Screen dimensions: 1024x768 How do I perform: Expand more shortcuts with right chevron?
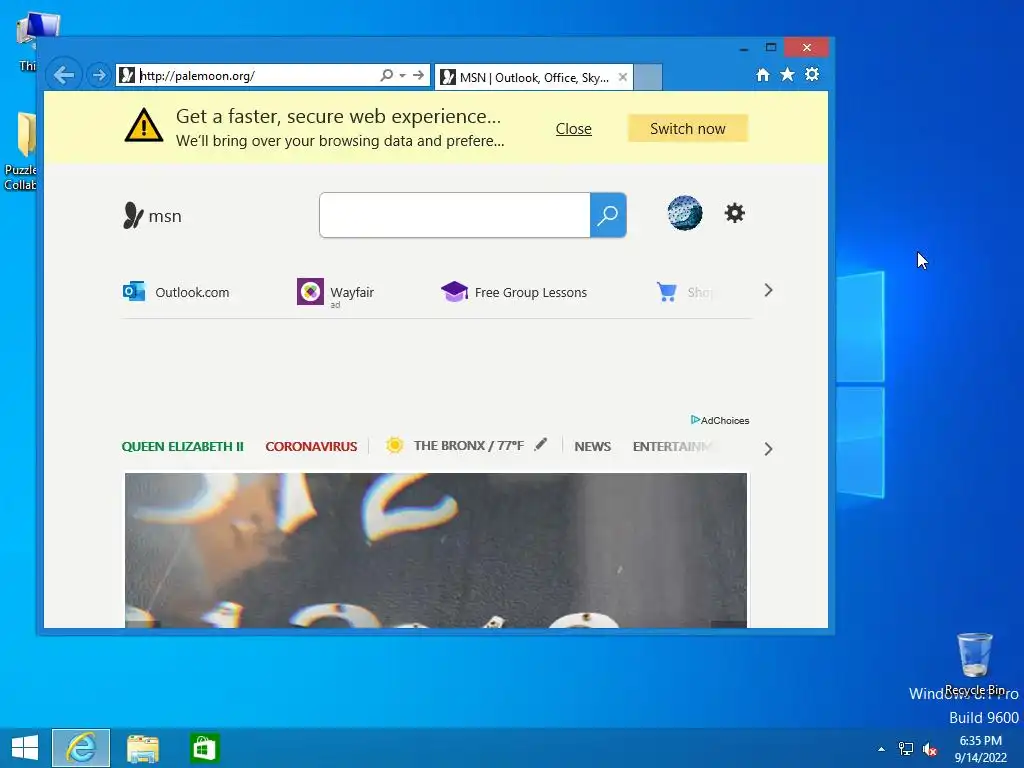tap(768, 290)
